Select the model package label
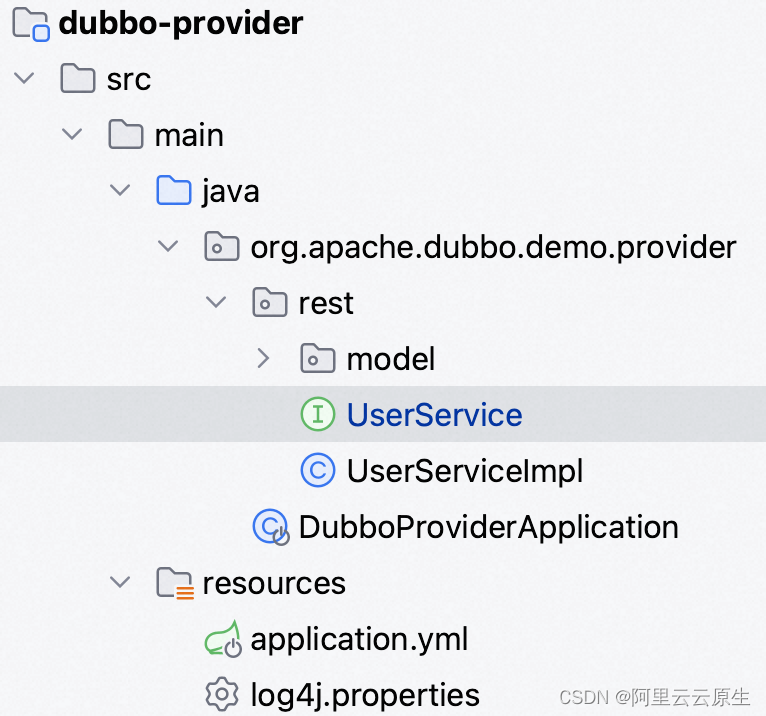Screen dimensions: 766x716 [390, 359]
